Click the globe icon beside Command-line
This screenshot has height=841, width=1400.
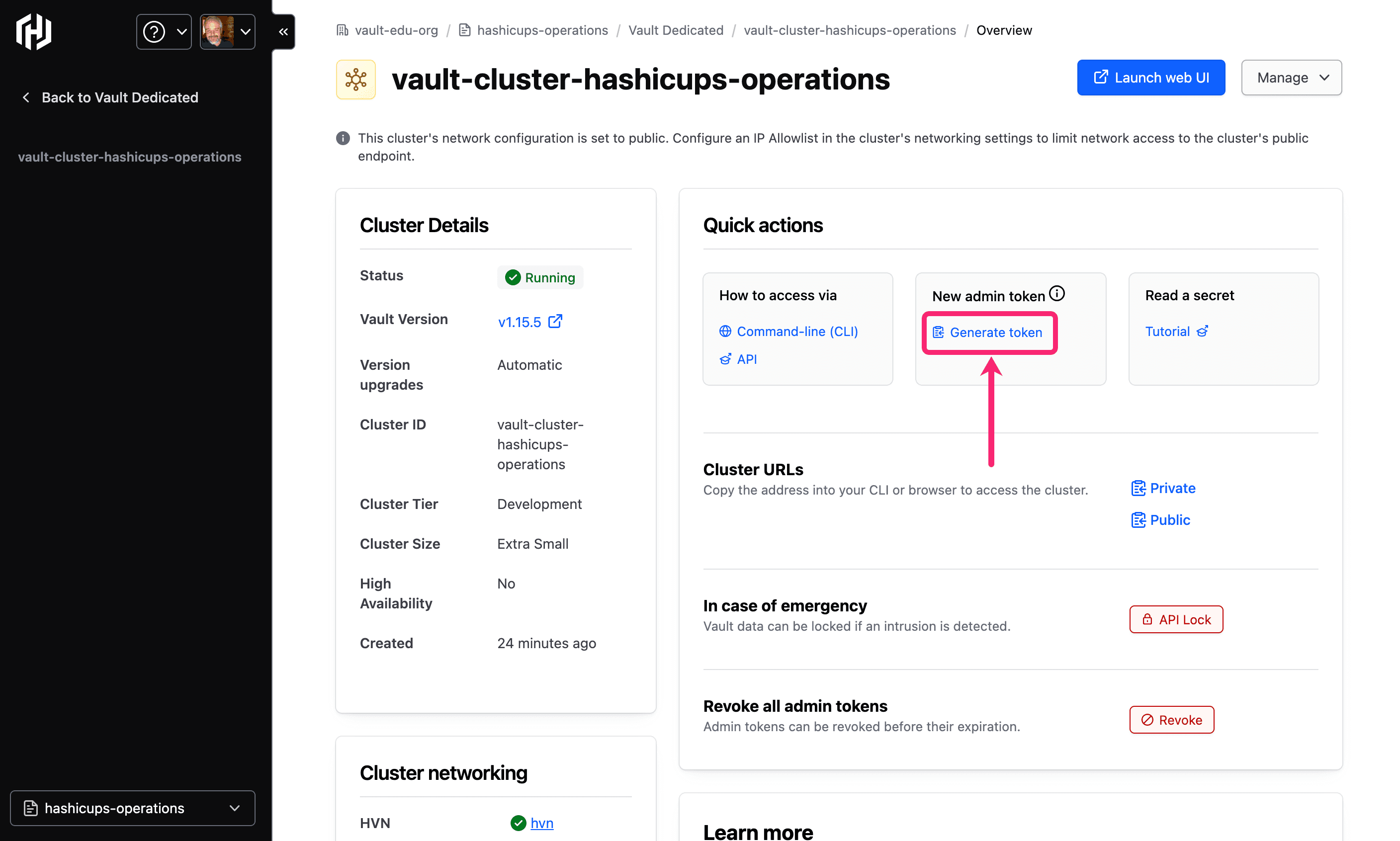coord(725,332)
